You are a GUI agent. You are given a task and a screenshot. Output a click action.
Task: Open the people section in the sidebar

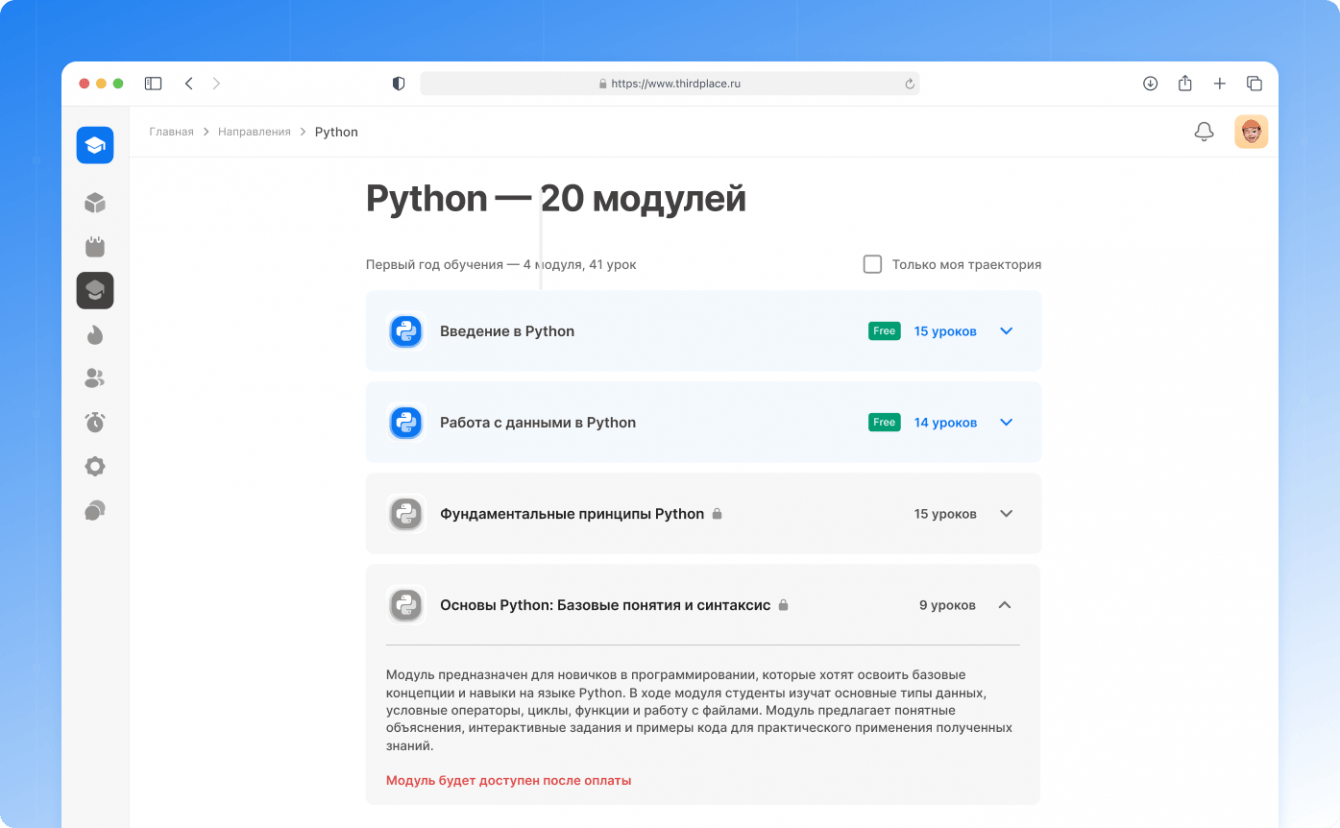(95, 378)
